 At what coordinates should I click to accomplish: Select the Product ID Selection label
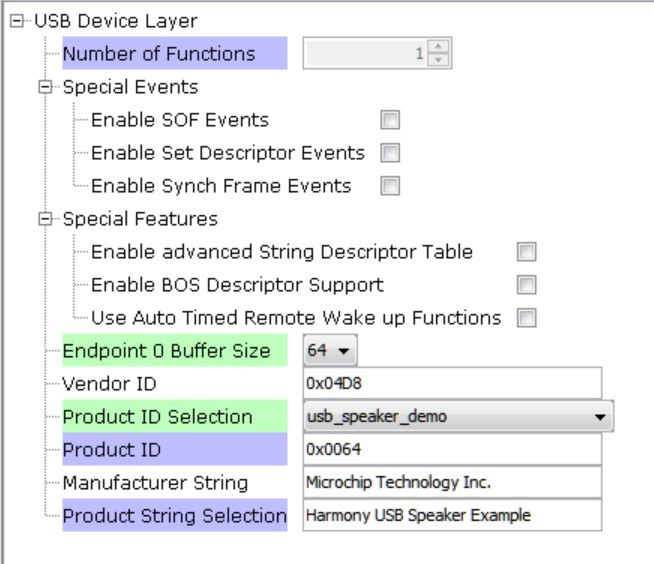pyautogui.click(x=175, y=416)
